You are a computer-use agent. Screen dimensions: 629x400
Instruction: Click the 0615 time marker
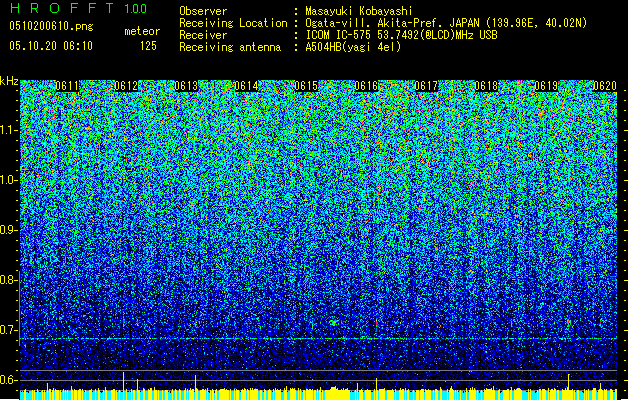click(306, 86)
